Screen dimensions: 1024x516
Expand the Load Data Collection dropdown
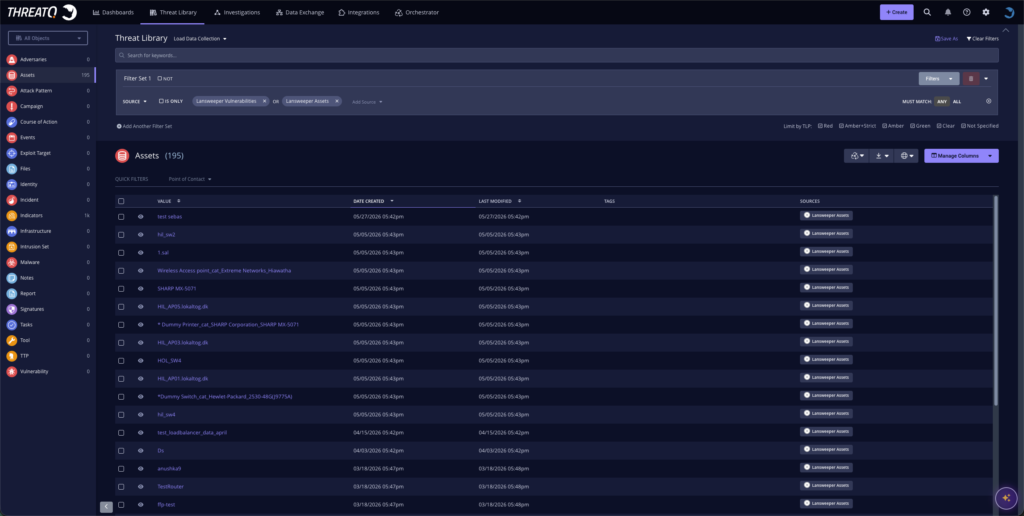200,39
